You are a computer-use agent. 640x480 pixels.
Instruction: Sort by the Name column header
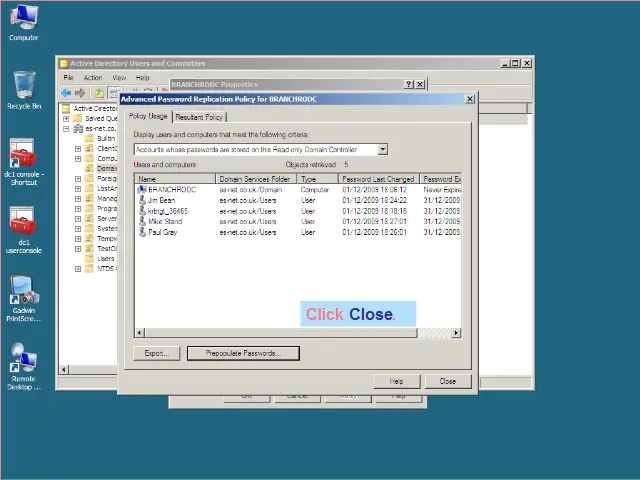[x=175, y=179]
